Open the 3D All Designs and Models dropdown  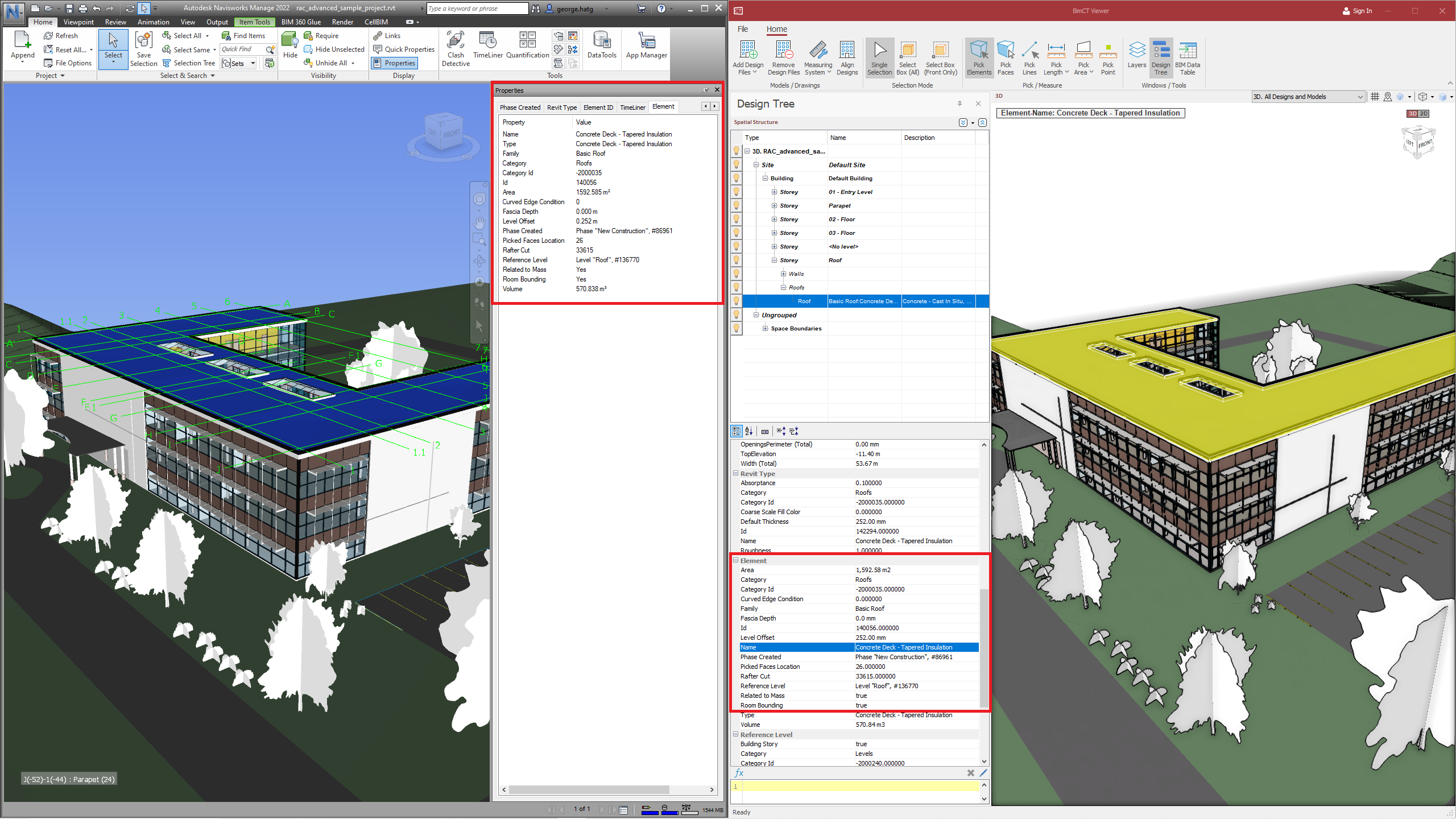tap(1308, 97)
